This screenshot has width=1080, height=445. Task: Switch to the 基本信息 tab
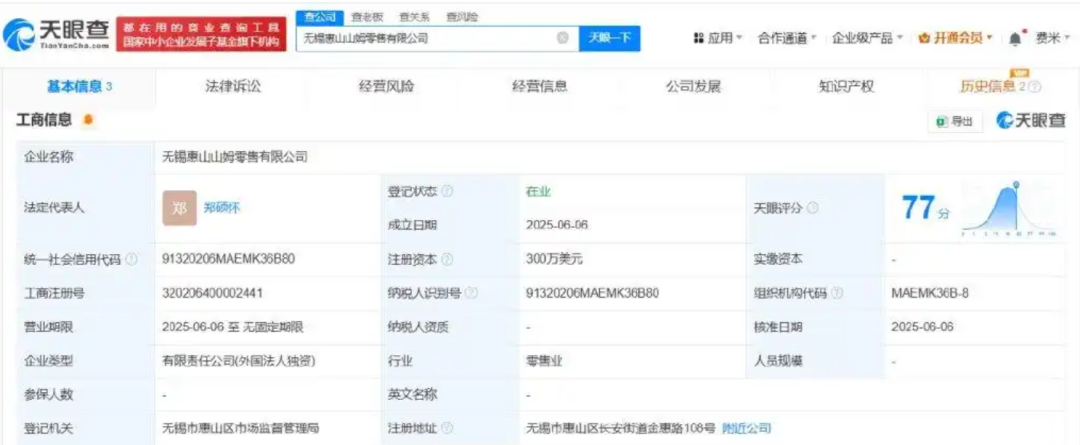(79, 87)
